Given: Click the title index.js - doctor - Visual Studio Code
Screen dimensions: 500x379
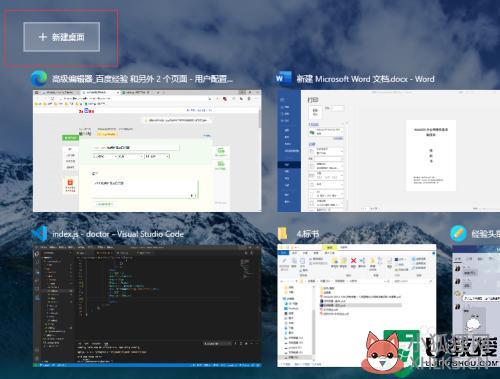Looking at the screenshot, I should coord(118,234).
